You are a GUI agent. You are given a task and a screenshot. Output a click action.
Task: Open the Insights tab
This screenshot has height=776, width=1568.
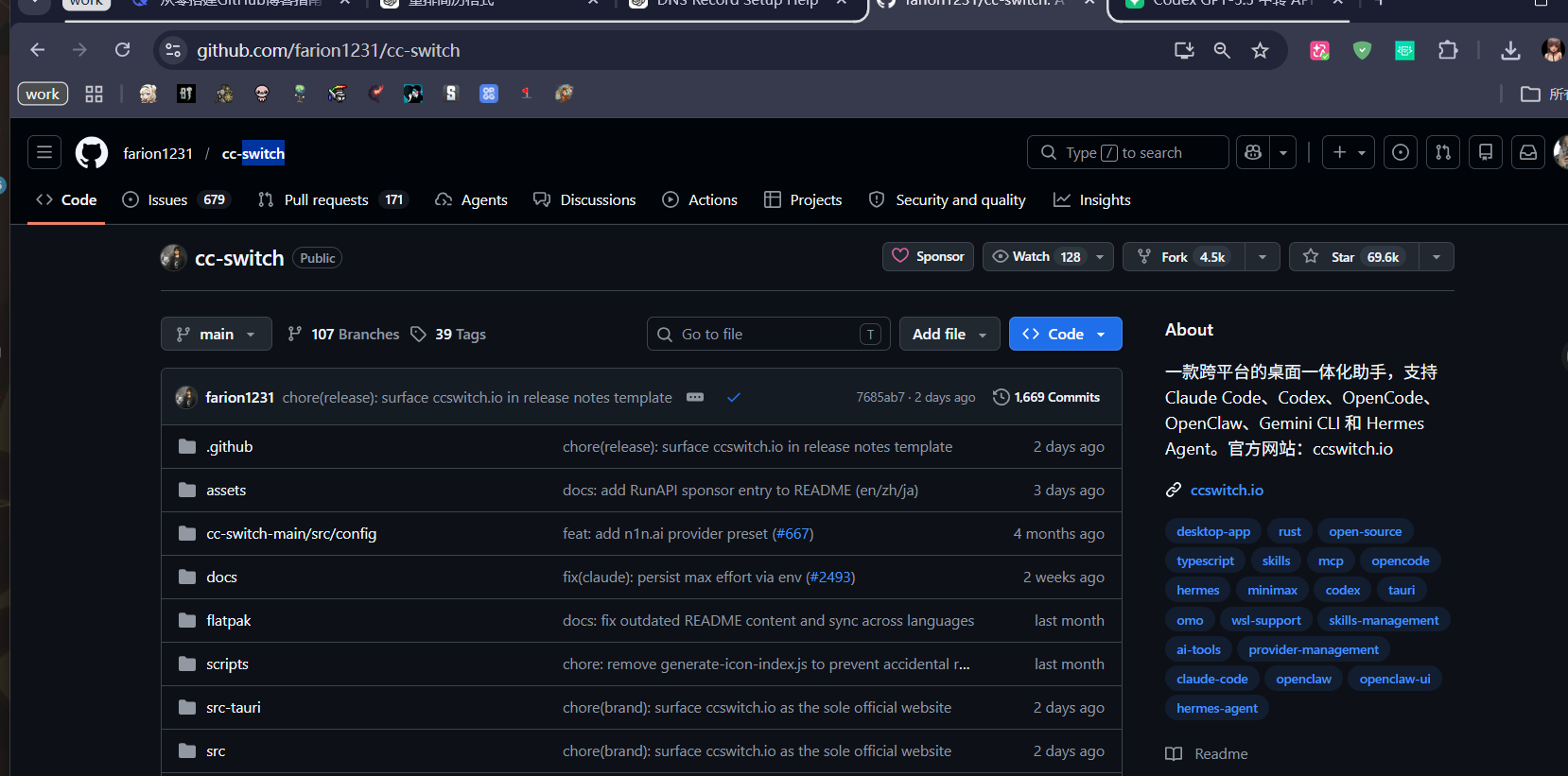[x=1092, y=199]
